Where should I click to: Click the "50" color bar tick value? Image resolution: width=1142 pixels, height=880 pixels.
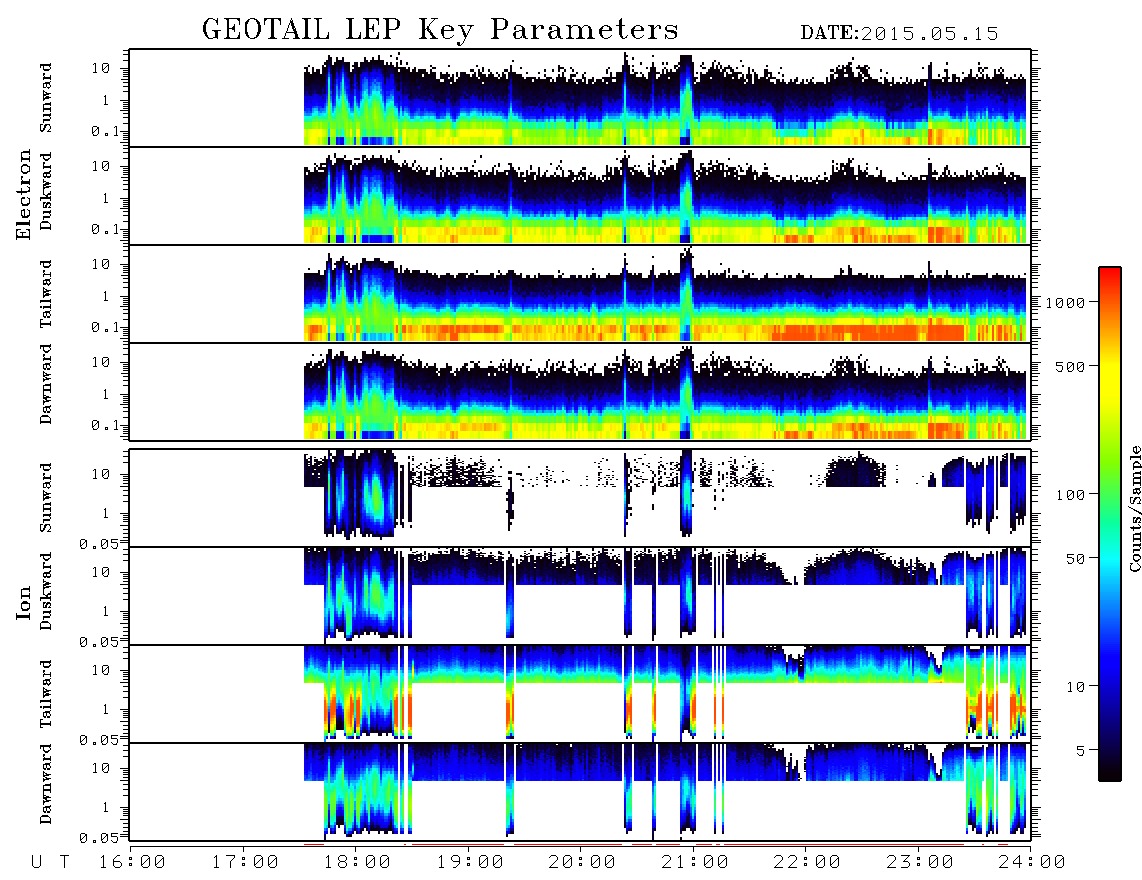point(1075,559)
